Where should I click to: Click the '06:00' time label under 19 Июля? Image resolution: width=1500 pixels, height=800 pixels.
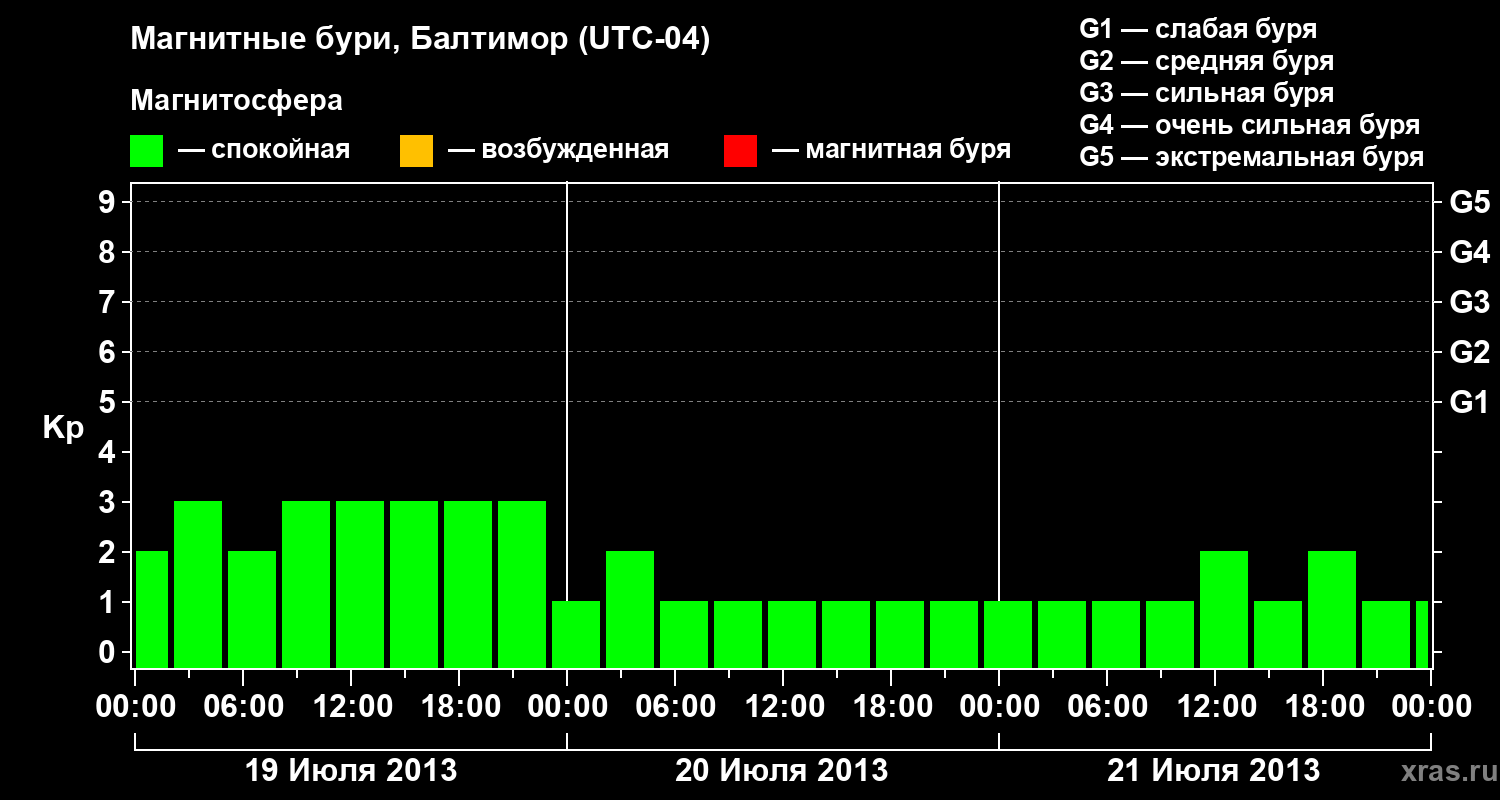pos(243,707)
